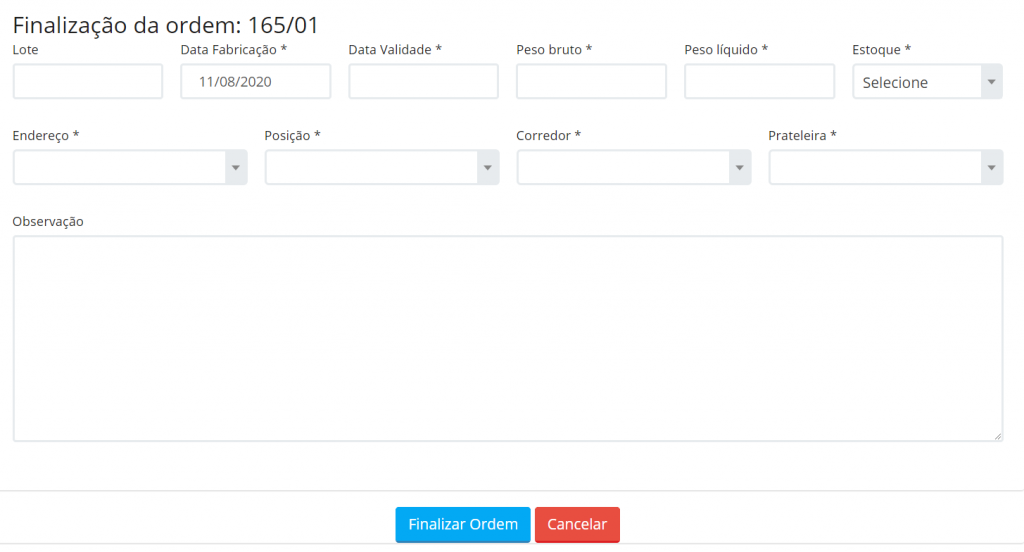This screenshot has height=552, width=1024.
Task: Click the Selecione placeholder in Estoque
Action: click(x=895, y=82)
